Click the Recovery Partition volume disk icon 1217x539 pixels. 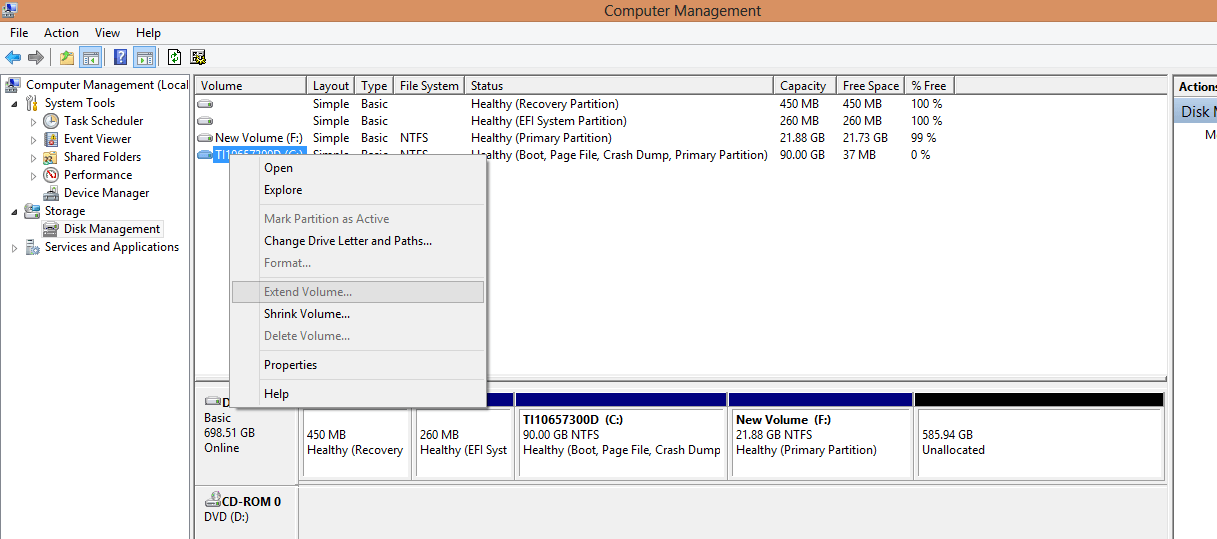tap(205, 104)
